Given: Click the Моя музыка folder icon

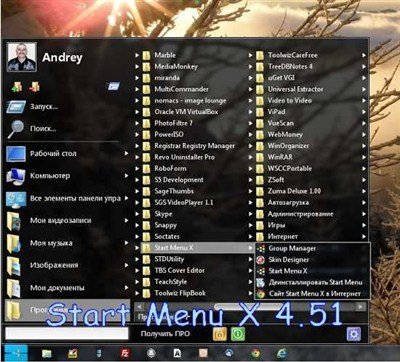Looking at the screenshot, I should pyautogui.click(x=14, y=243).
